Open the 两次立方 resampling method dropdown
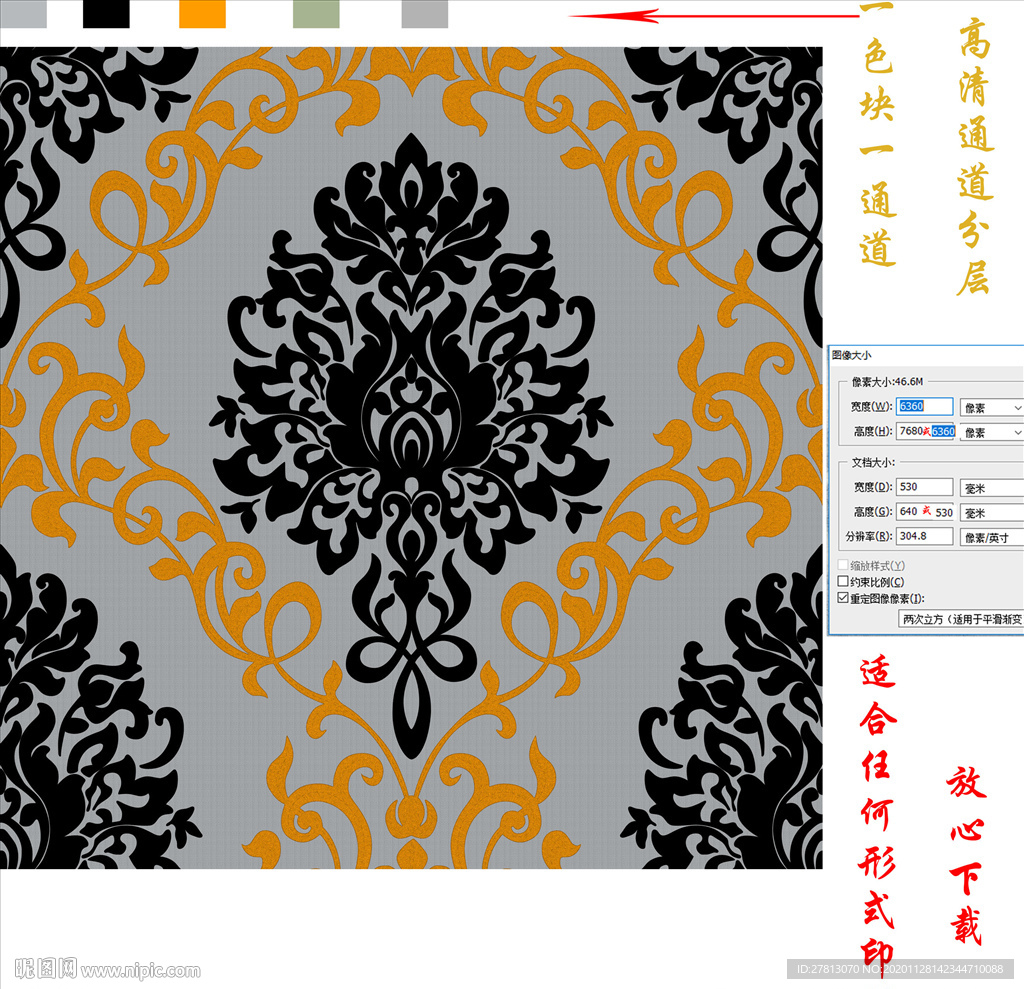Viewport: 1024px width, 989px height. 961,619
